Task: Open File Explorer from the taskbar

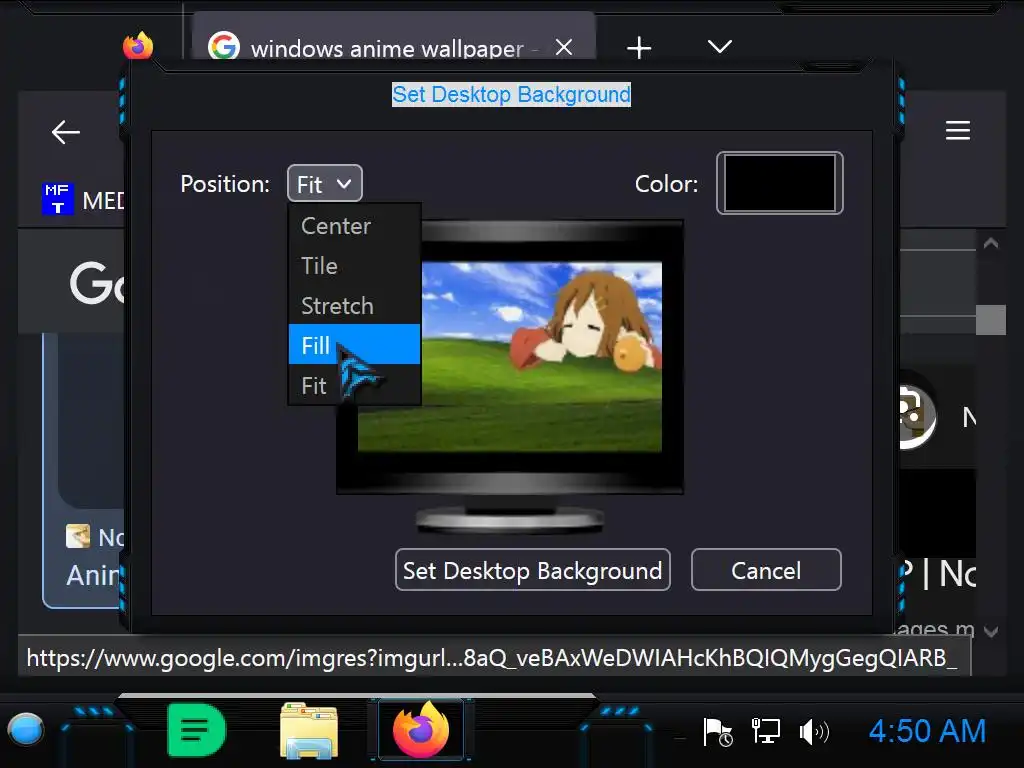Action: tap(309, 730)
